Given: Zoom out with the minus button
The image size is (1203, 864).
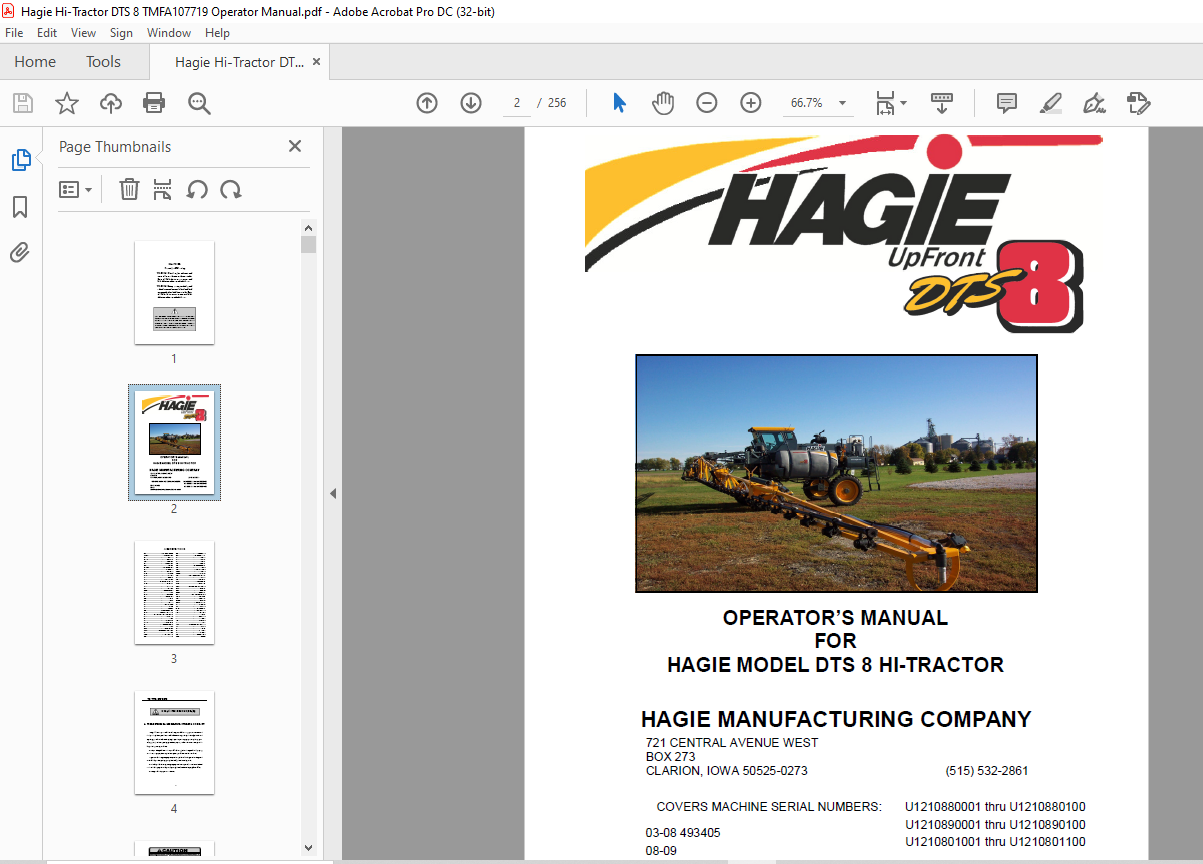Looking at the screenshot, I should tap(707, 103).
